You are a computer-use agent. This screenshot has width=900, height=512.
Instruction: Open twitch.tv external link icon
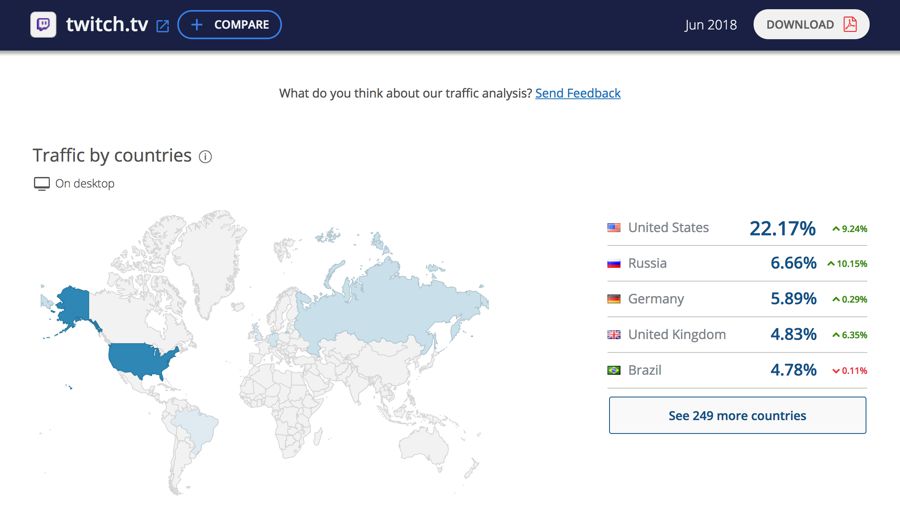[162, 26]
